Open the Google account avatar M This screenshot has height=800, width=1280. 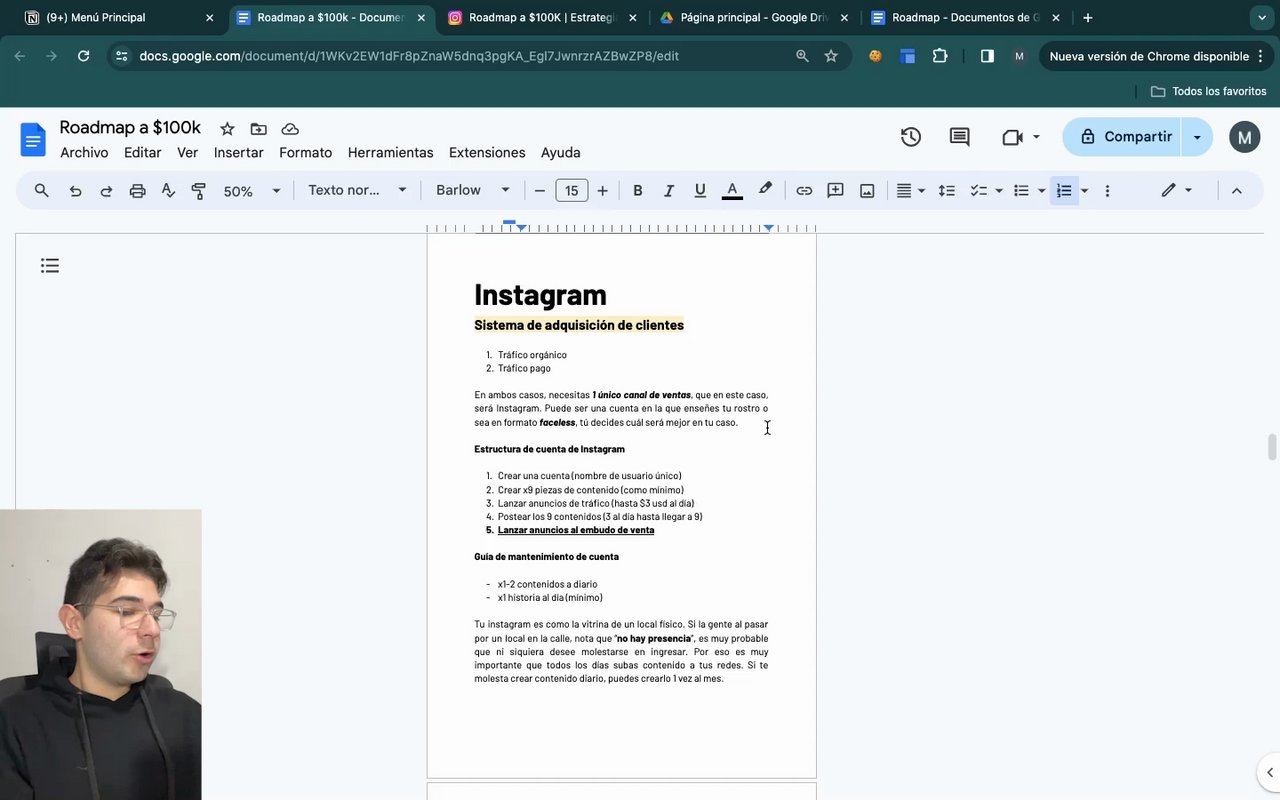[x=1244, y=137]
